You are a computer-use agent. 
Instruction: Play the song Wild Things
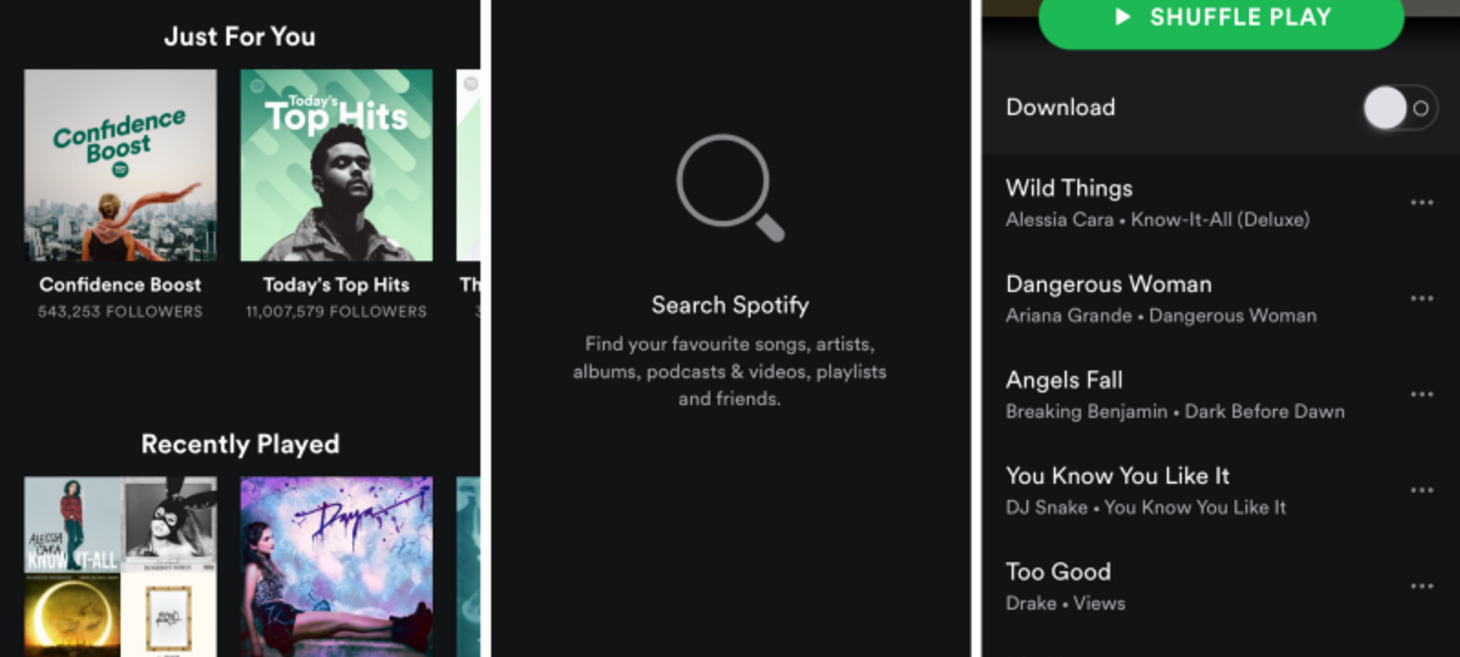tap(1069, 188)
